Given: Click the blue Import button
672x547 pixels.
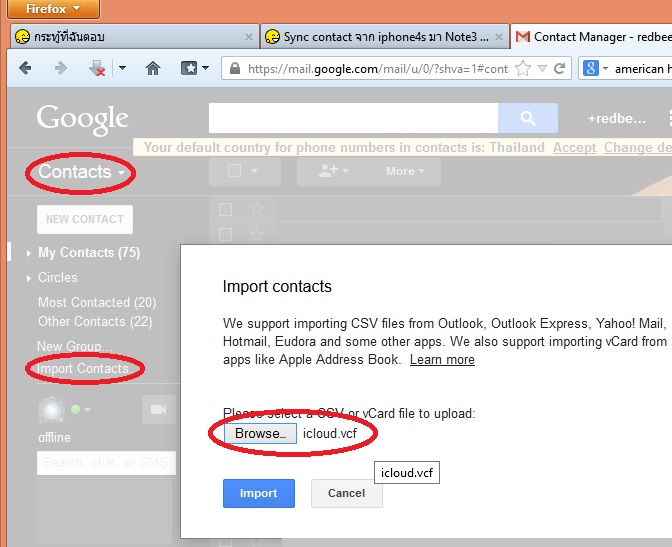Looking at the screenshot, I should [x=258, y=493].
